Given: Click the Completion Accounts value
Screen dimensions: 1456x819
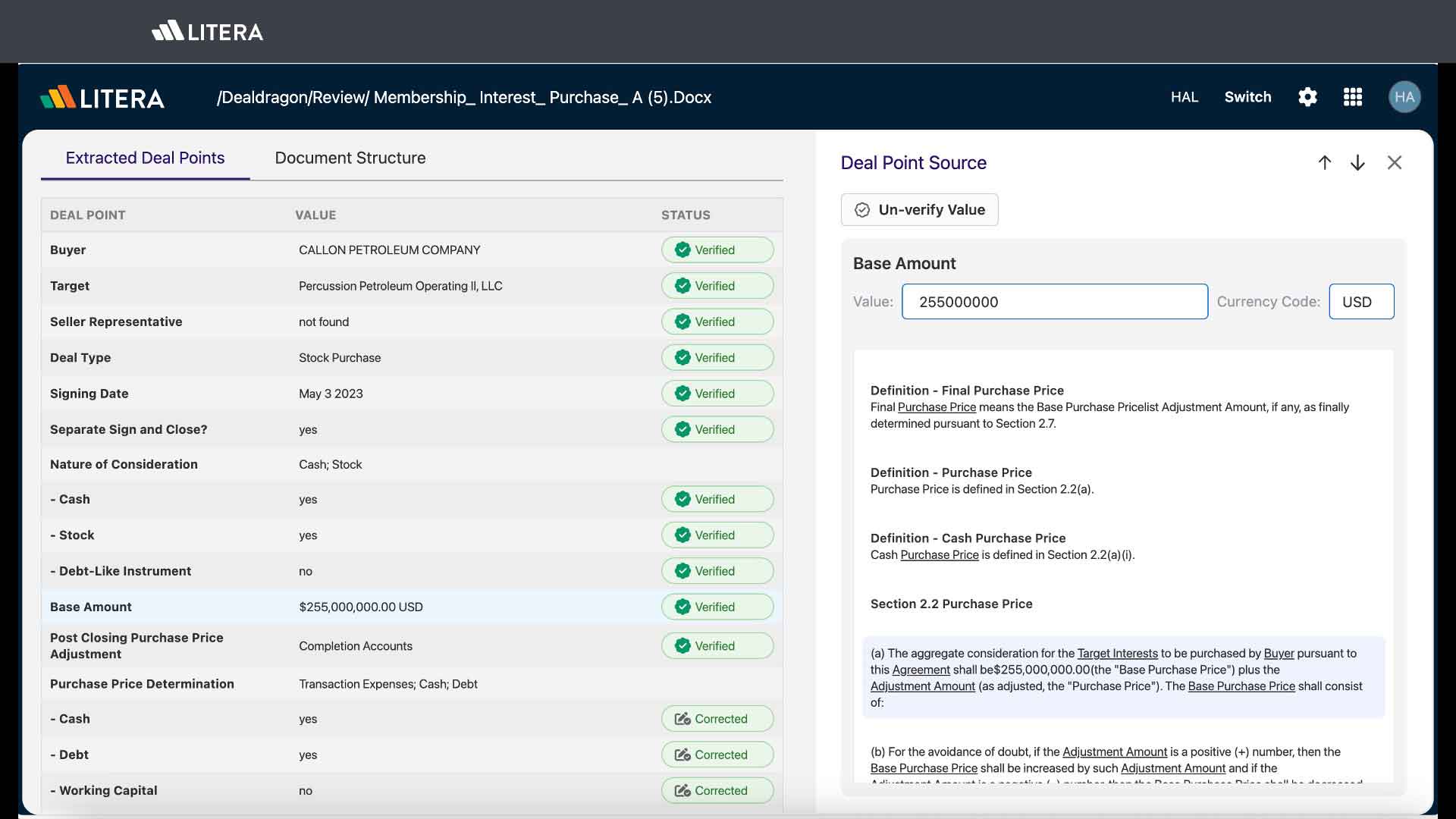Looking at the screenshot, I should tap(356, 646).
